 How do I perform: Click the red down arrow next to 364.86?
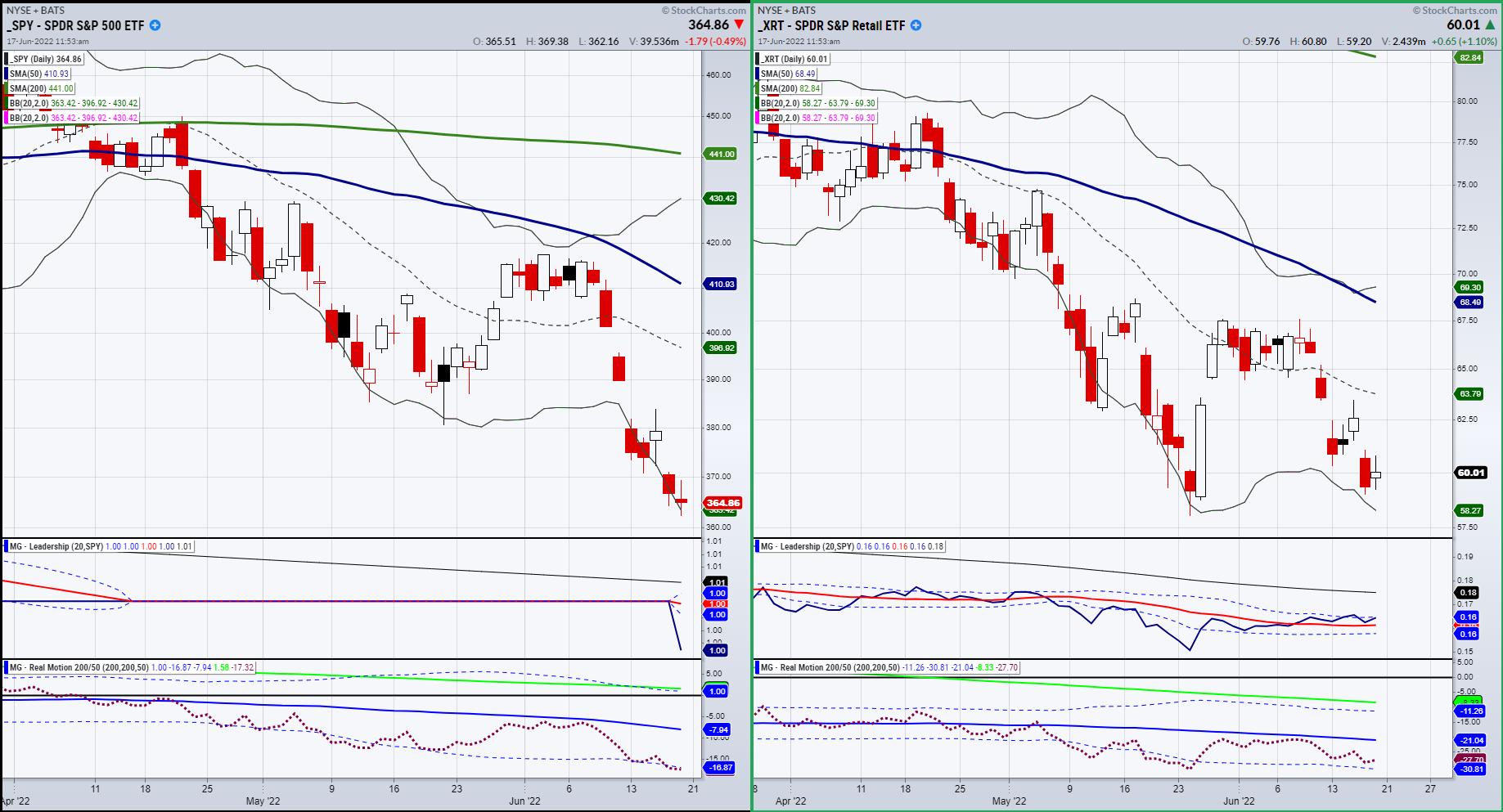[740, 25]
